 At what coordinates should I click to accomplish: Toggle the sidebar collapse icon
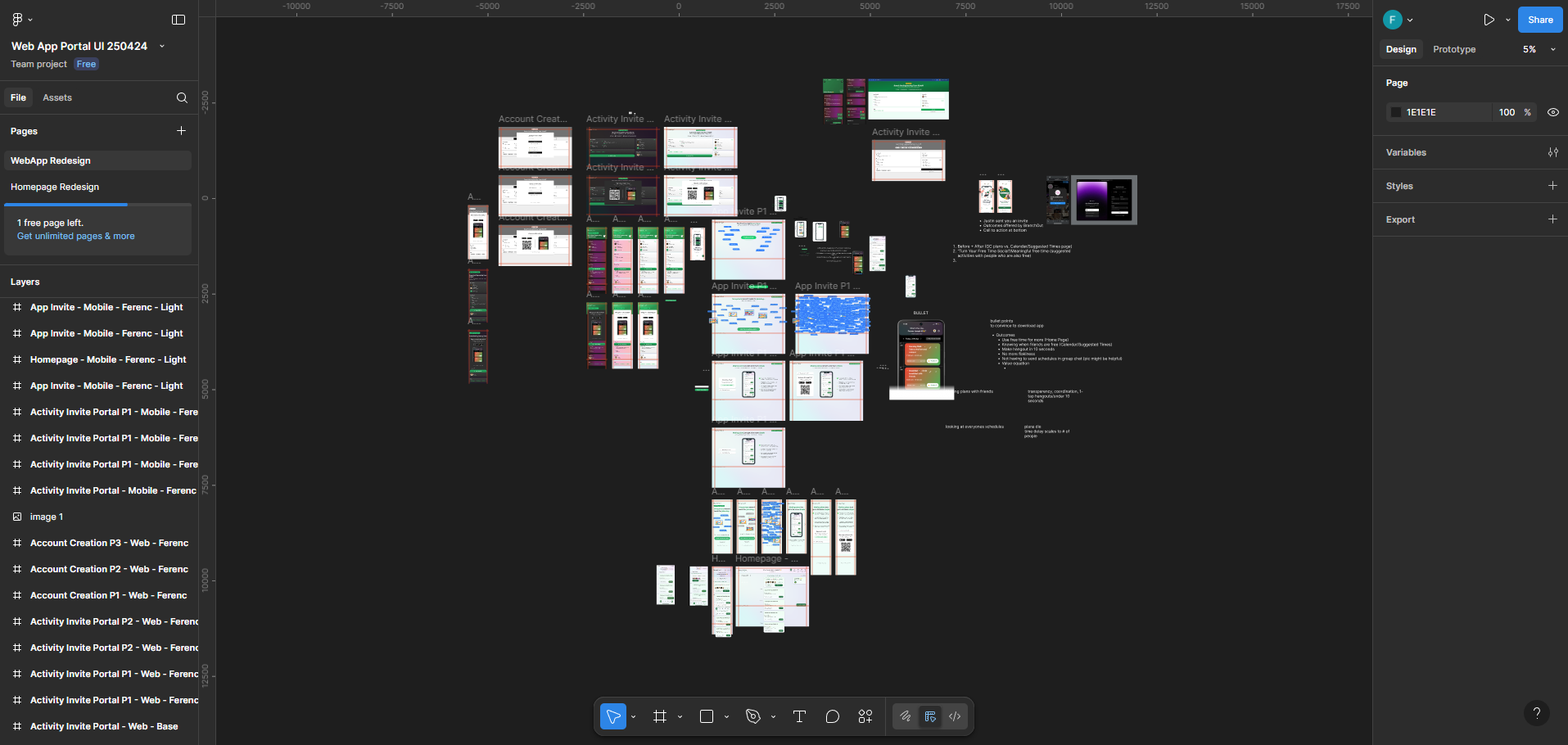(178, 20)
